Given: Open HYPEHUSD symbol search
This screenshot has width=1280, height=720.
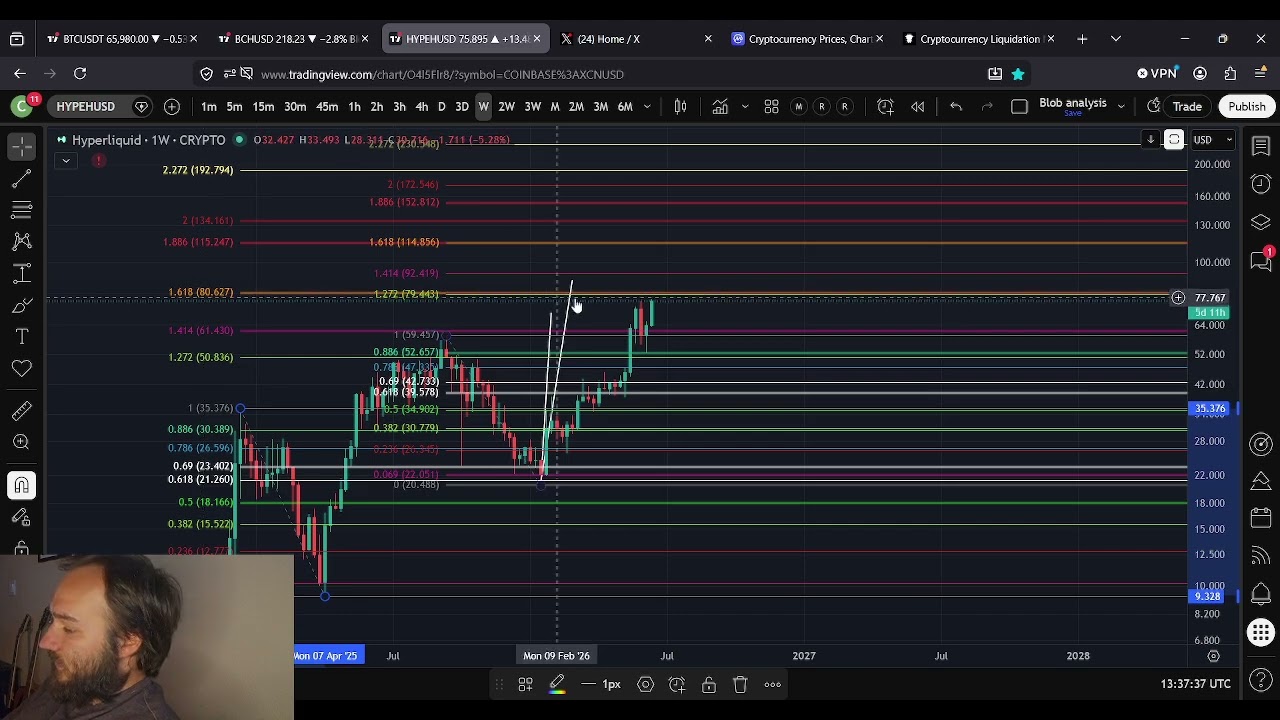Looking at the screenshot, I should point(85,107).
